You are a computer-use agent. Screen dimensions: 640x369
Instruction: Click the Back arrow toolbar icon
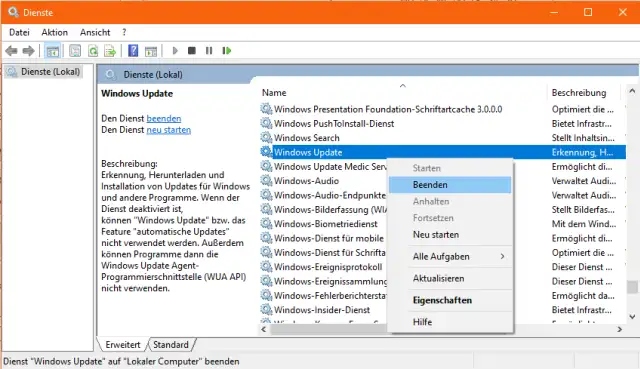pos(11,51)
